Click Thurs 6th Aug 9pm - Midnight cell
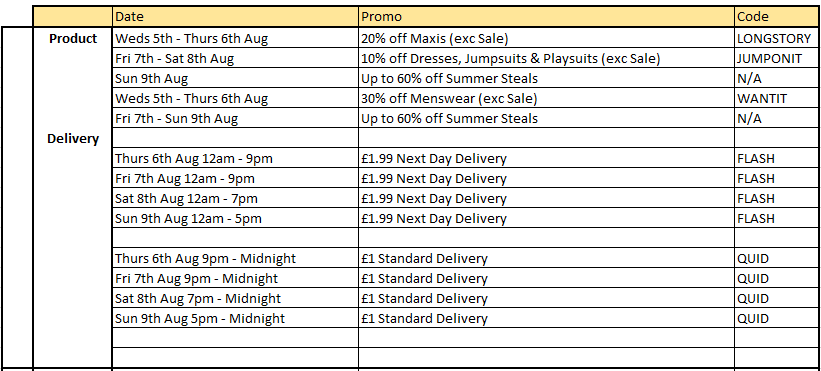This screenshot has height=371, width=821. (x=235, y=258)
